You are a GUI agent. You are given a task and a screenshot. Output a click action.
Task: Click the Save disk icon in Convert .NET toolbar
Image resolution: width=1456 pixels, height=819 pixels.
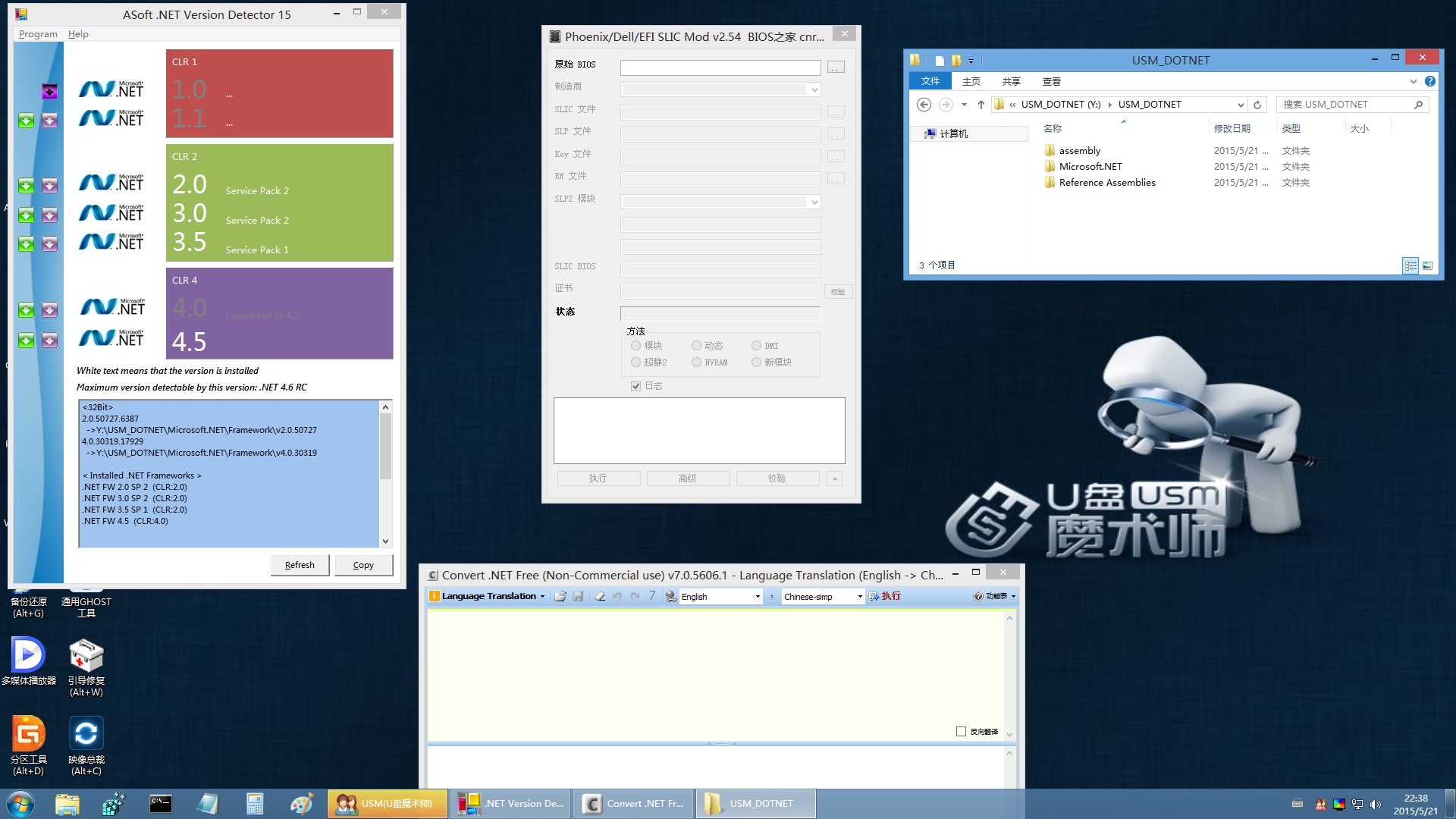pyautogui.click(x=578, y=596)
